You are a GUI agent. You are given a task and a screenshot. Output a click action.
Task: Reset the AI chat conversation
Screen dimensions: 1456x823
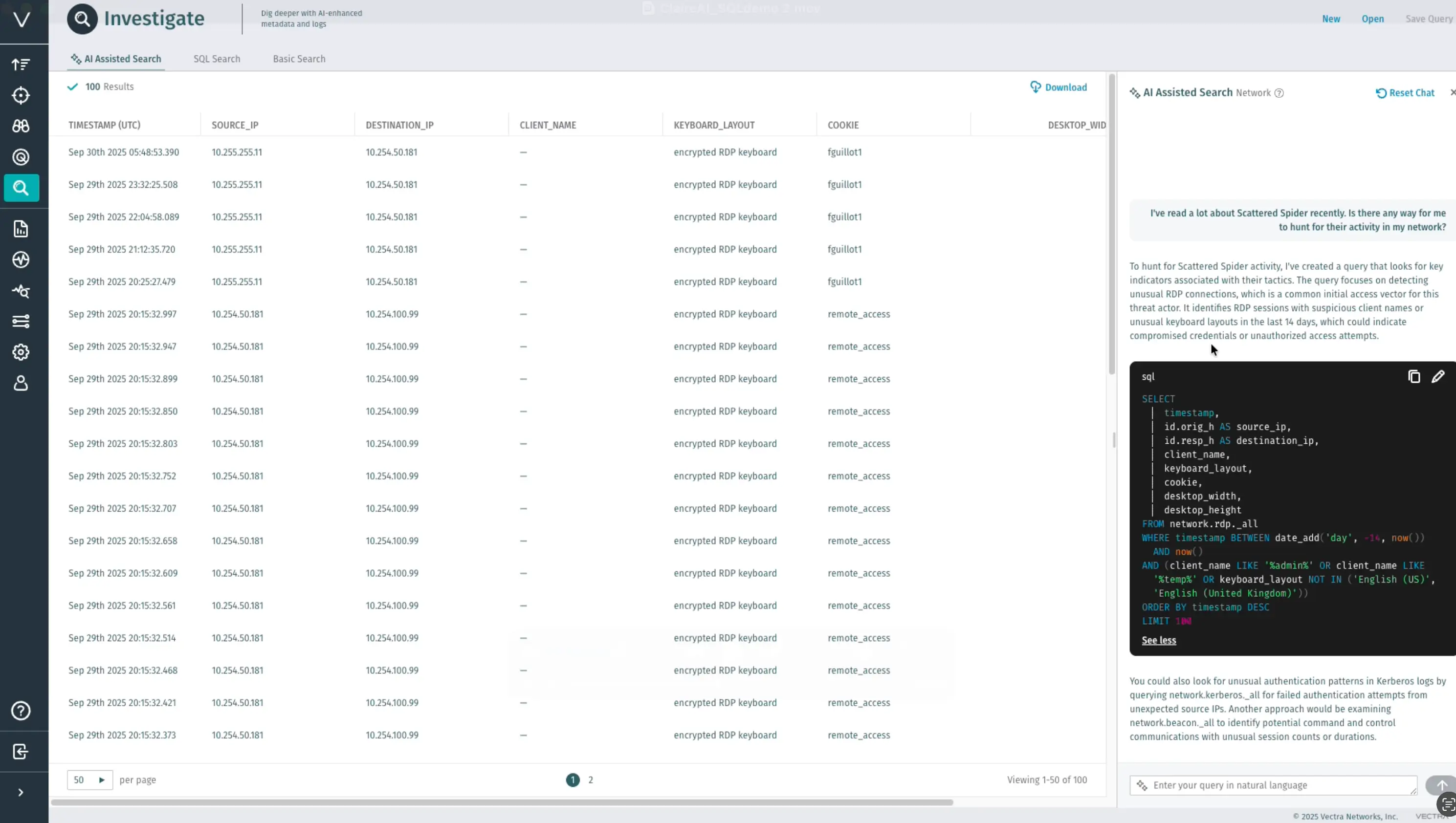(x=1405, y=93)
